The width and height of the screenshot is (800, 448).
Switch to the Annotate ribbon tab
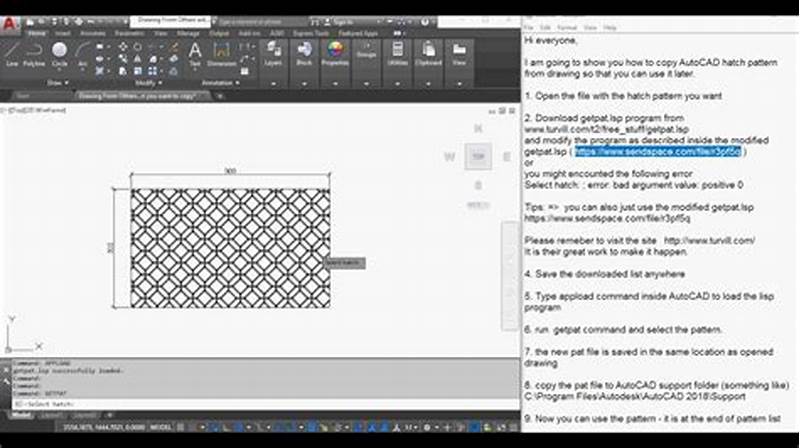pos(92,34)
